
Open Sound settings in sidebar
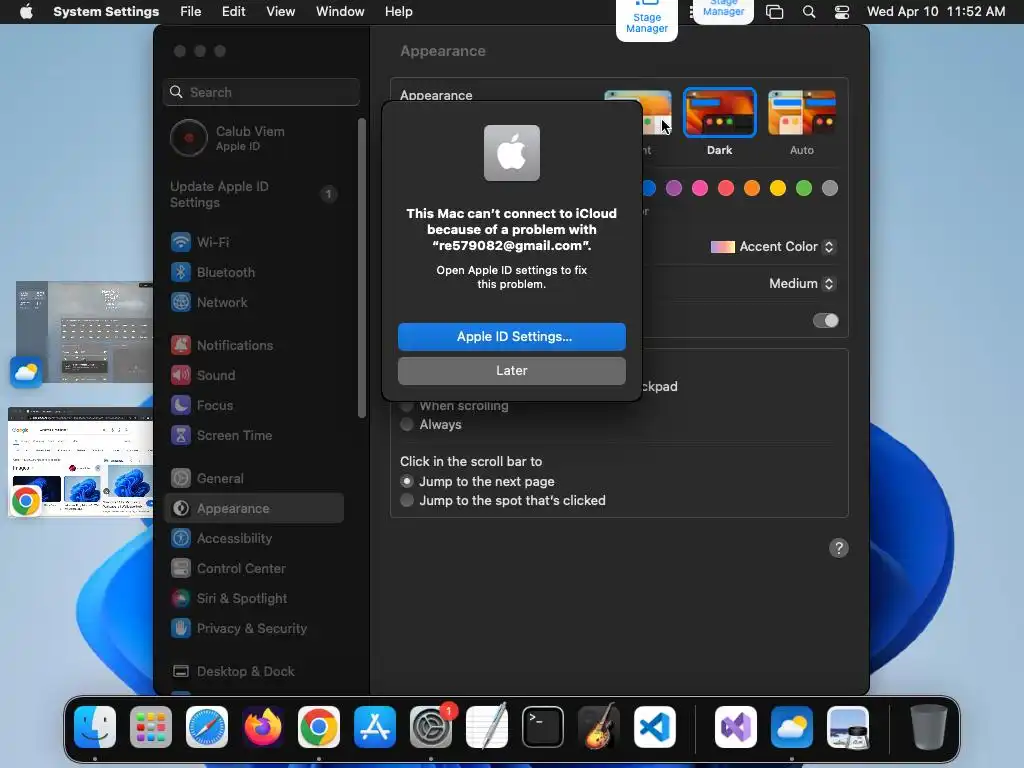[x=255, y=376]
